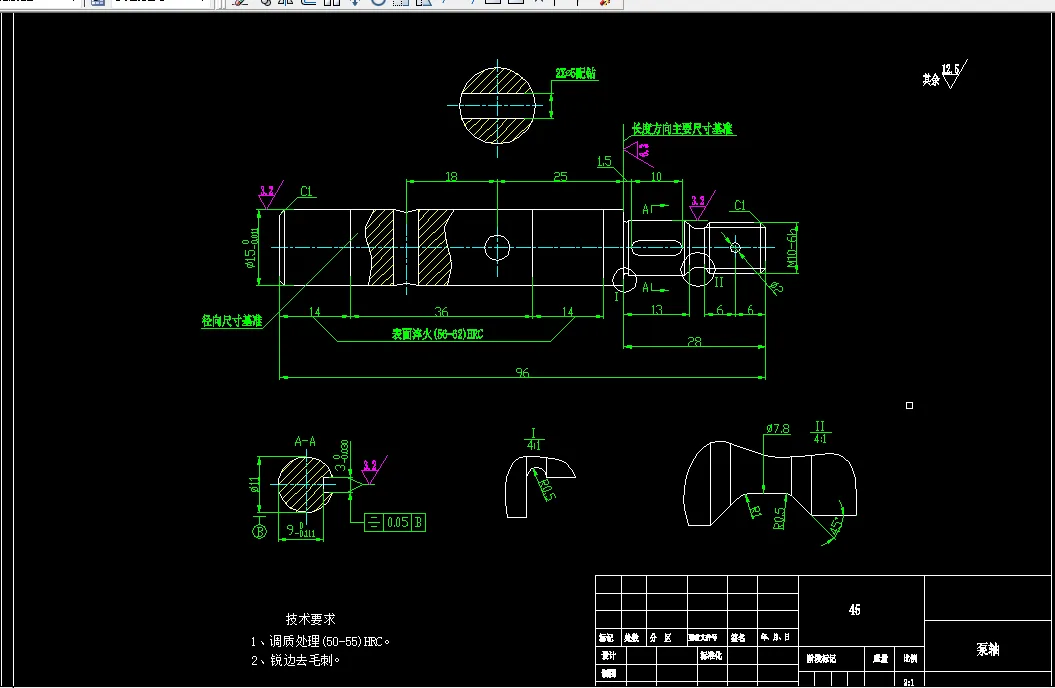
Task: Open the leftmost combo box dropdown
Action: point(76,3)
